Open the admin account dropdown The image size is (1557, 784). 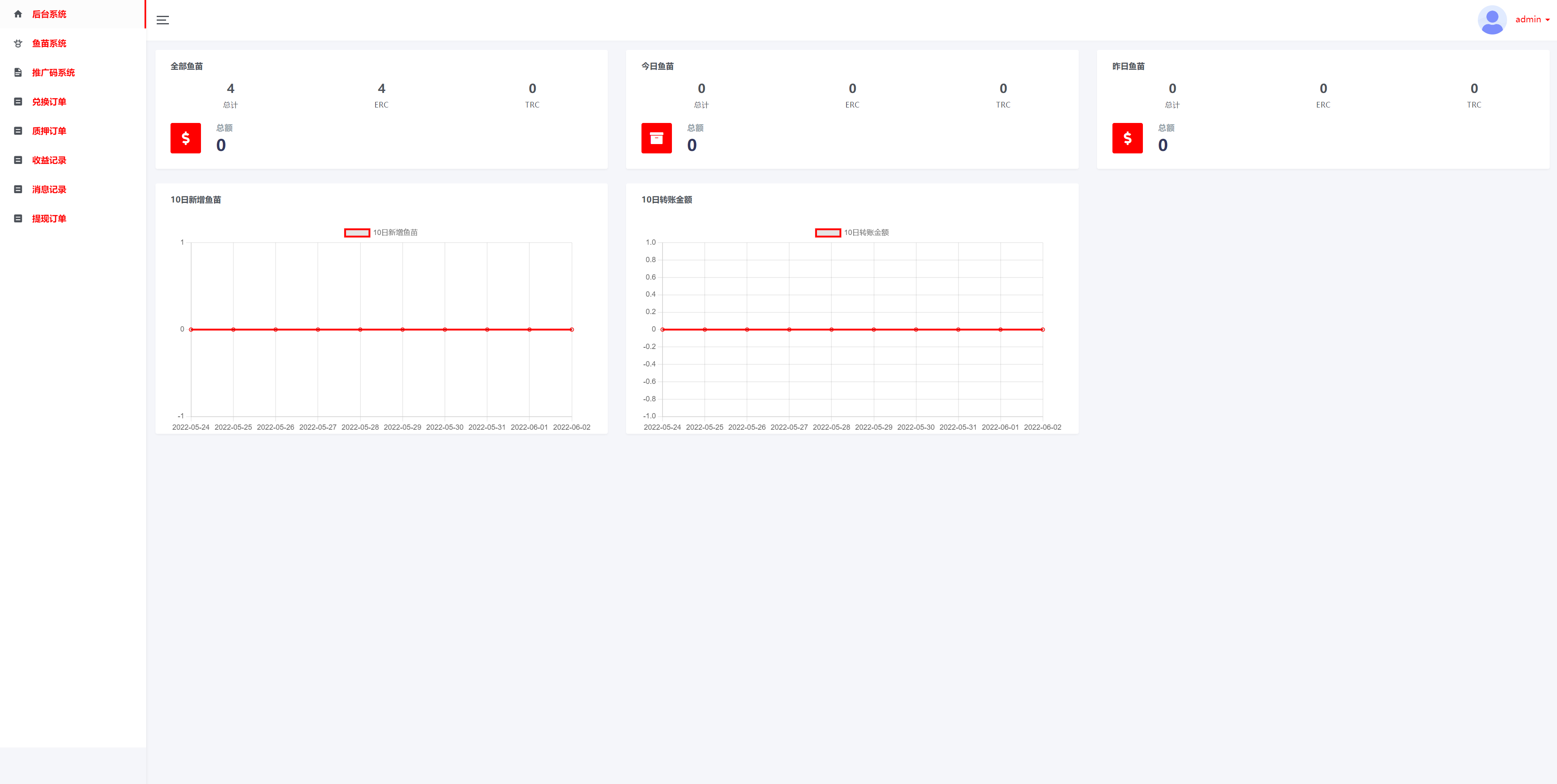(x=1530, y=19)
